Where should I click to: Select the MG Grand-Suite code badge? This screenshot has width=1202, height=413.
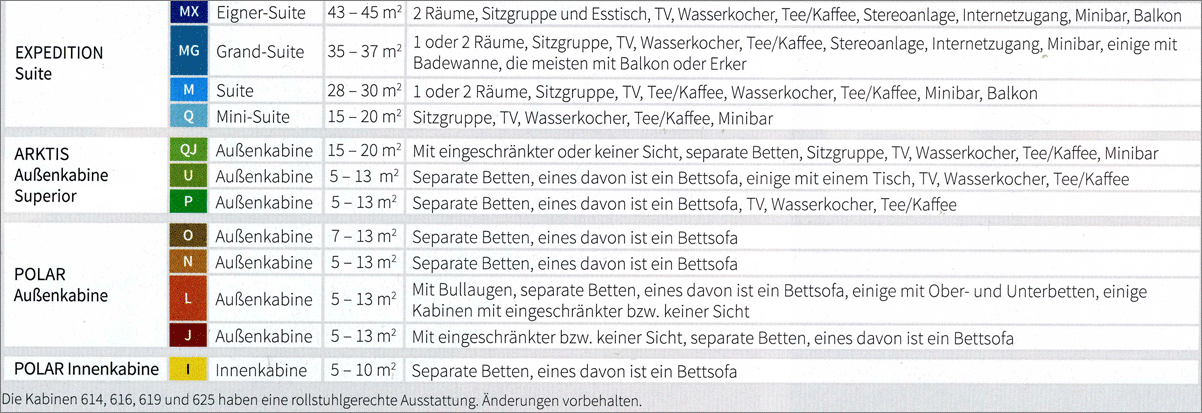pos(189,51)
